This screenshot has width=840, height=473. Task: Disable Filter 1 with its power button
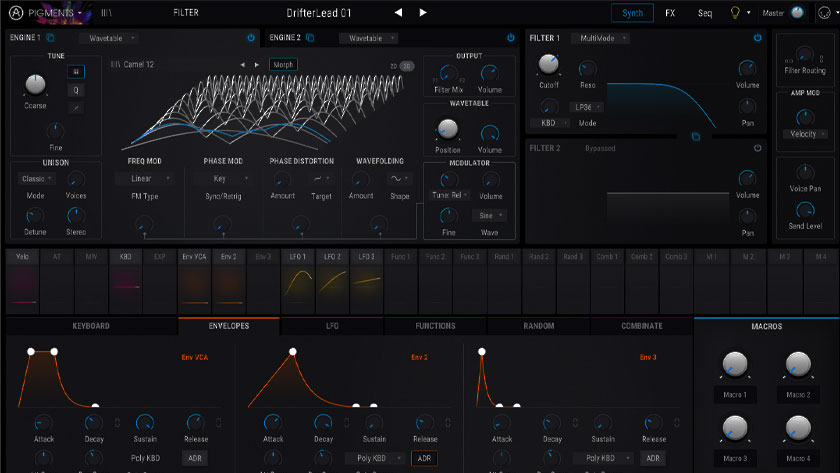click(x=757, y=38)
